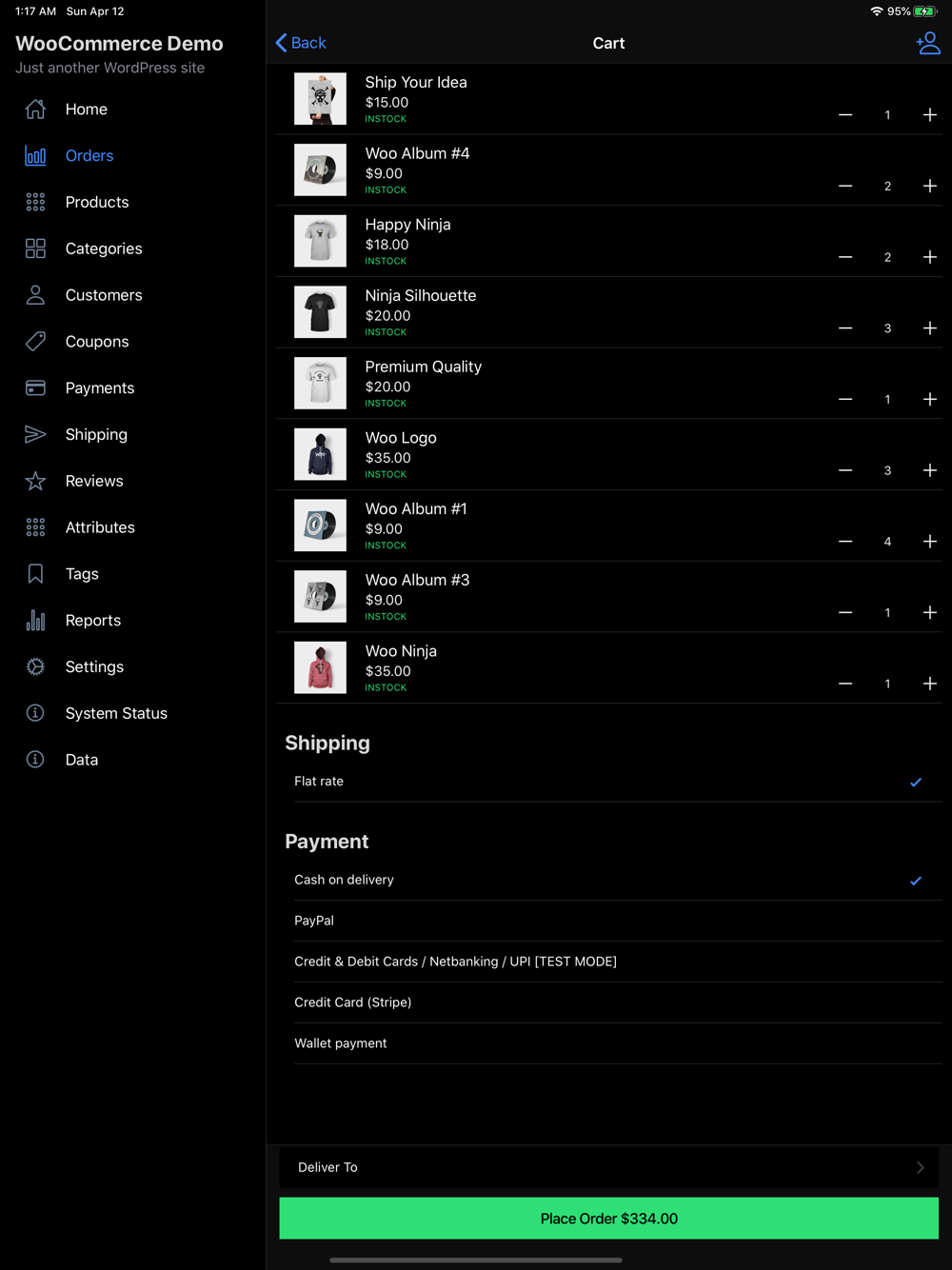Increase Woo Album #4 quantity
The height and width of the screenshot is (1270, 952).
click(930, 187)
